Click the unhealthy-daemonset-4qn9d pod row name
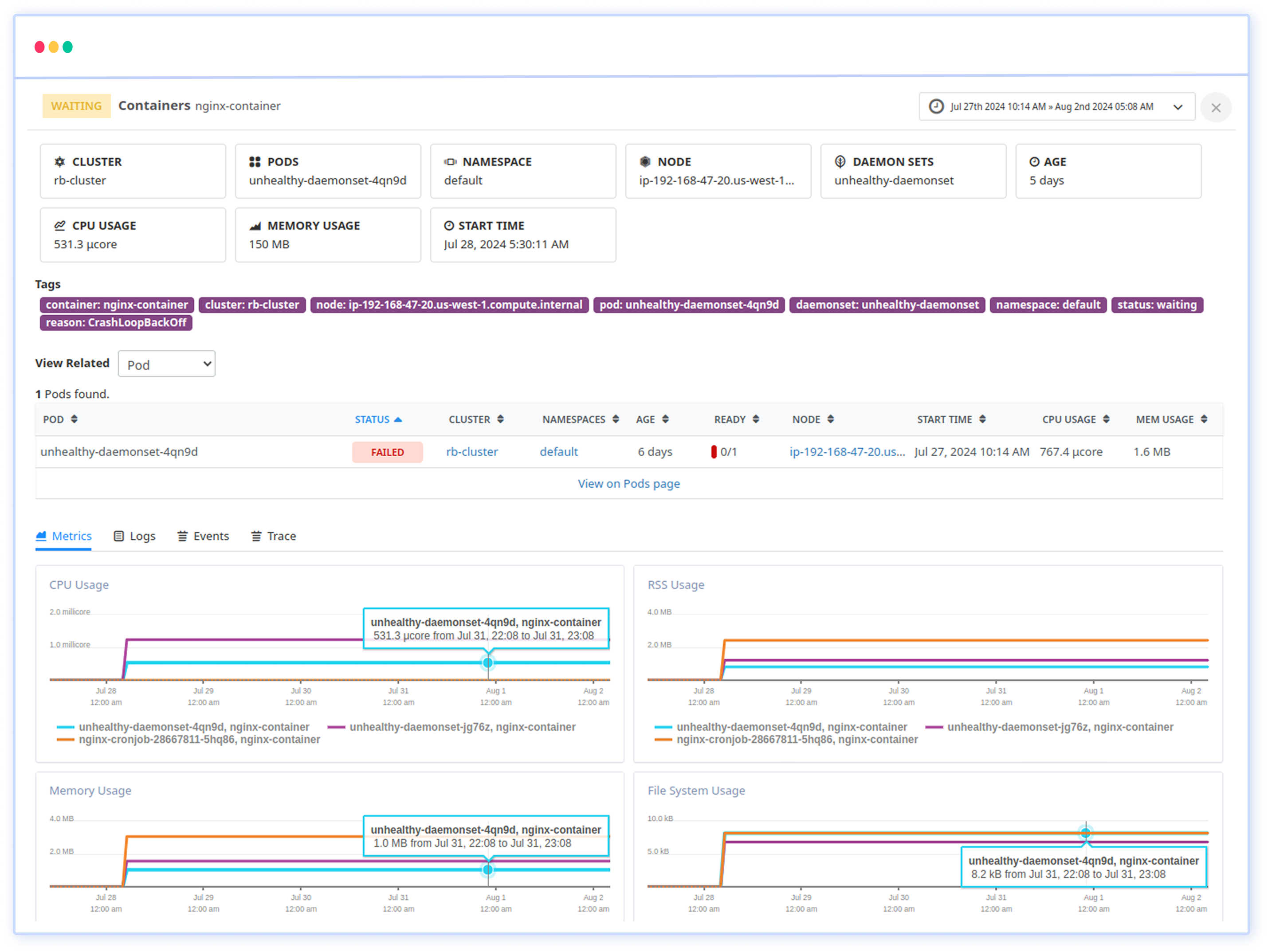 coord(119,452)
